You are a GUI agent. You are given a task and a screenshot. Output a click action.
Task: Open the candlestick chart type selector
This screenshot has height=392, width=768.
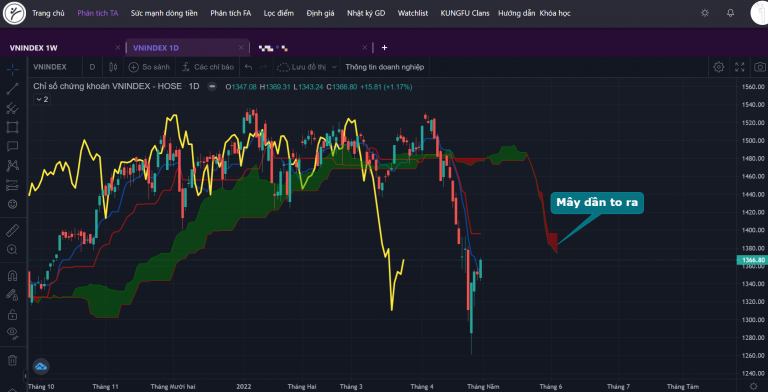pyautogui.click(x=113, y=67)
